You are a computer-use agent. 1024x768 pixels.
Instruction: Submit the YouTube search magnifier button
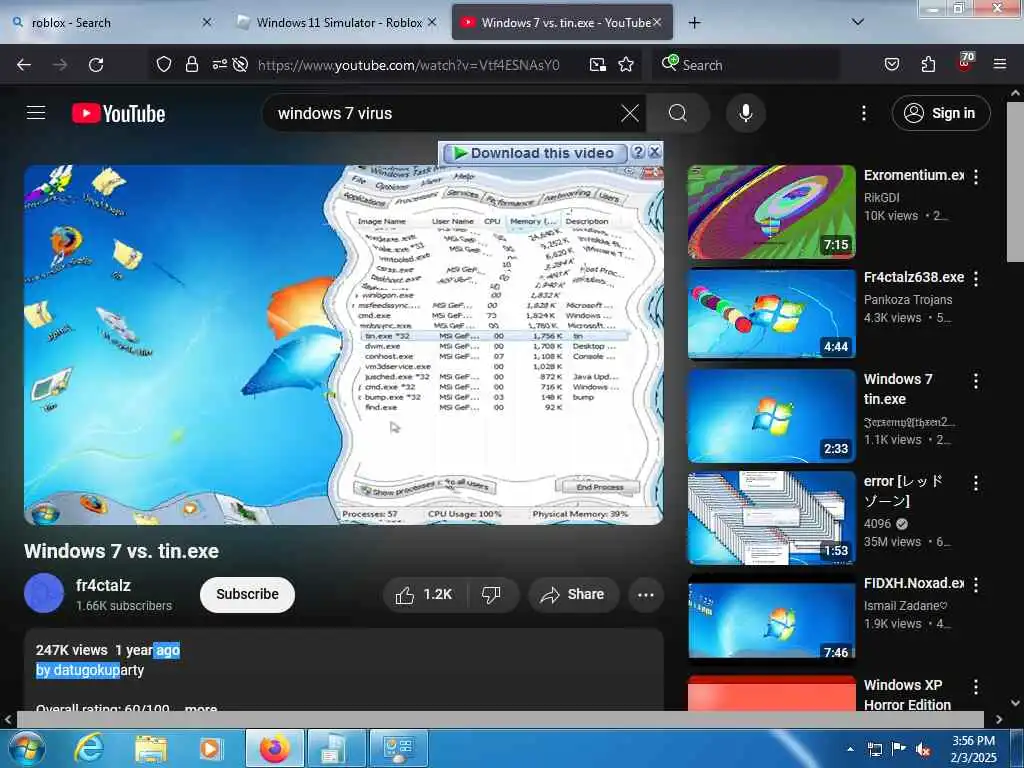click(677, 114)
